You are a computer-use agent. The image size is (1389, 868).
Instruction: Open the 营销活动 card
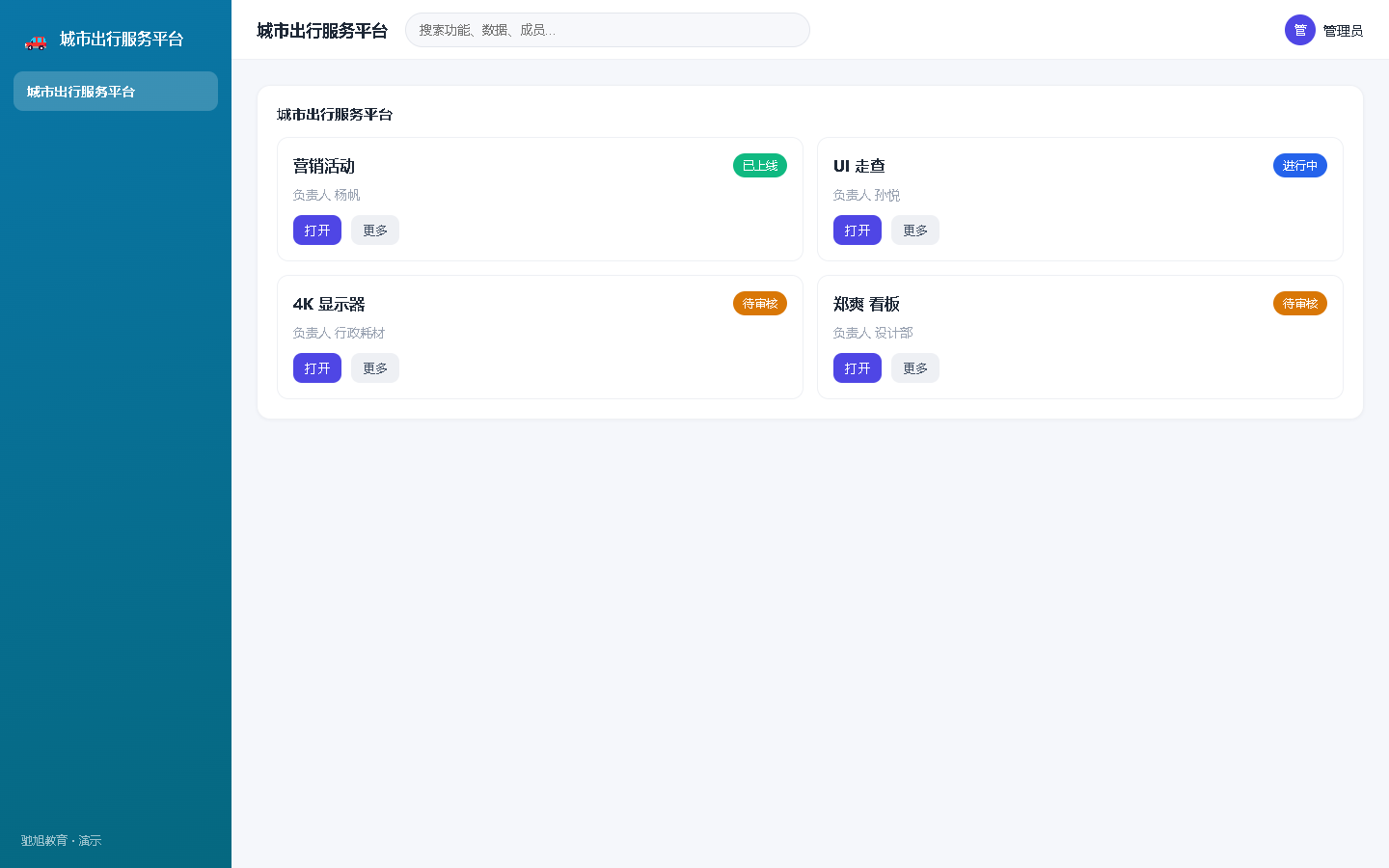317,231
